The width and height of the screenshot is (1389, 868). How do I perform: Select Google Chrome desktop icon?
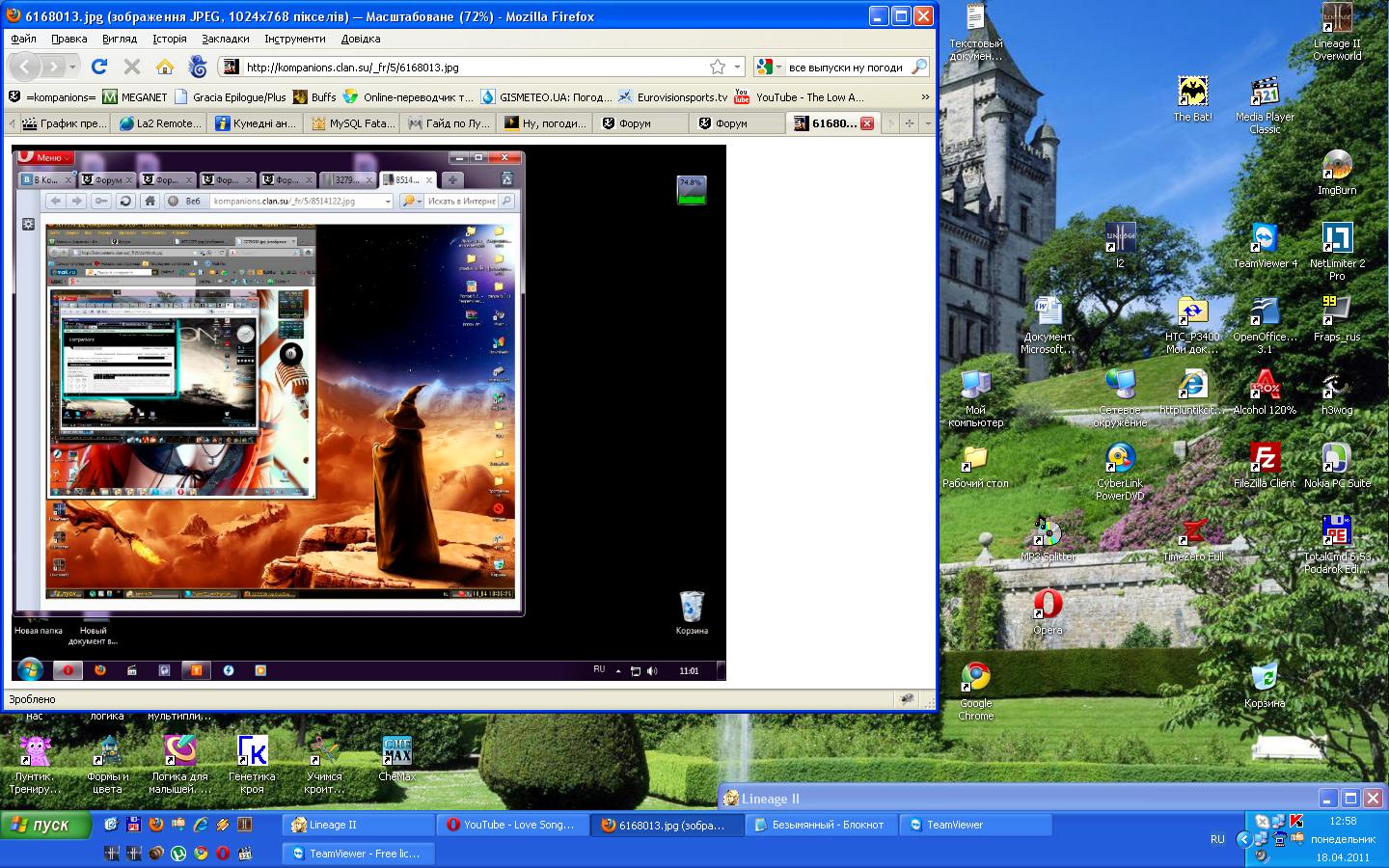(975, 692)
